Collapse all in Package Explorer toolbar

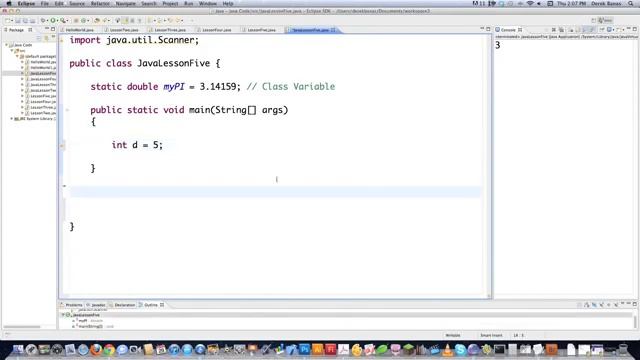(x=39, y=38)
